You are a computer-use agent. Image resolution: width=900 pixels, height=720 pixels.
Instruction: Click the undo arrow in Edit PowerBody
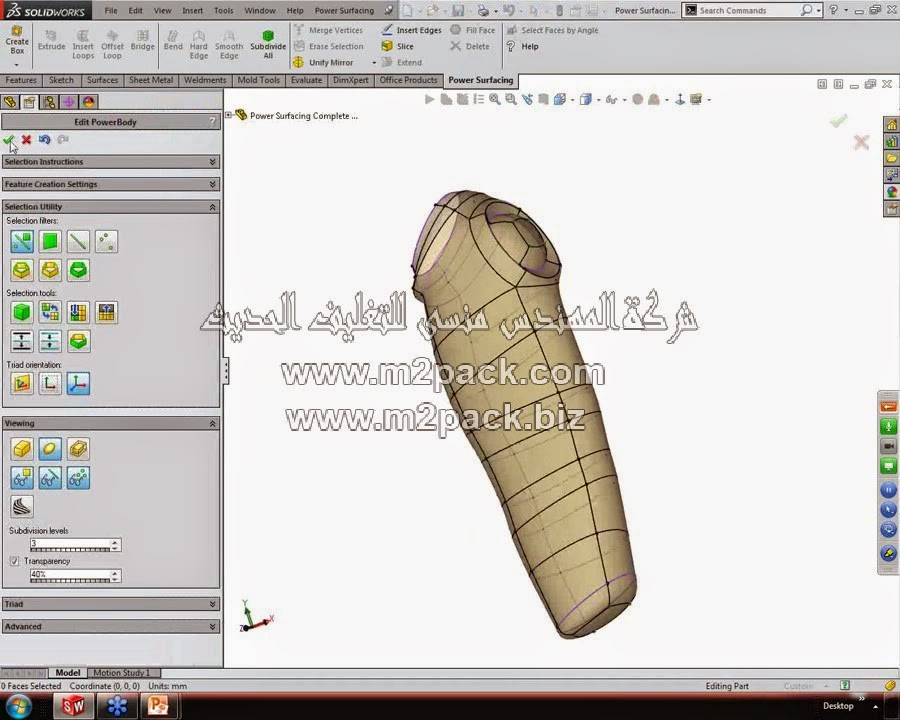(44, 140)
